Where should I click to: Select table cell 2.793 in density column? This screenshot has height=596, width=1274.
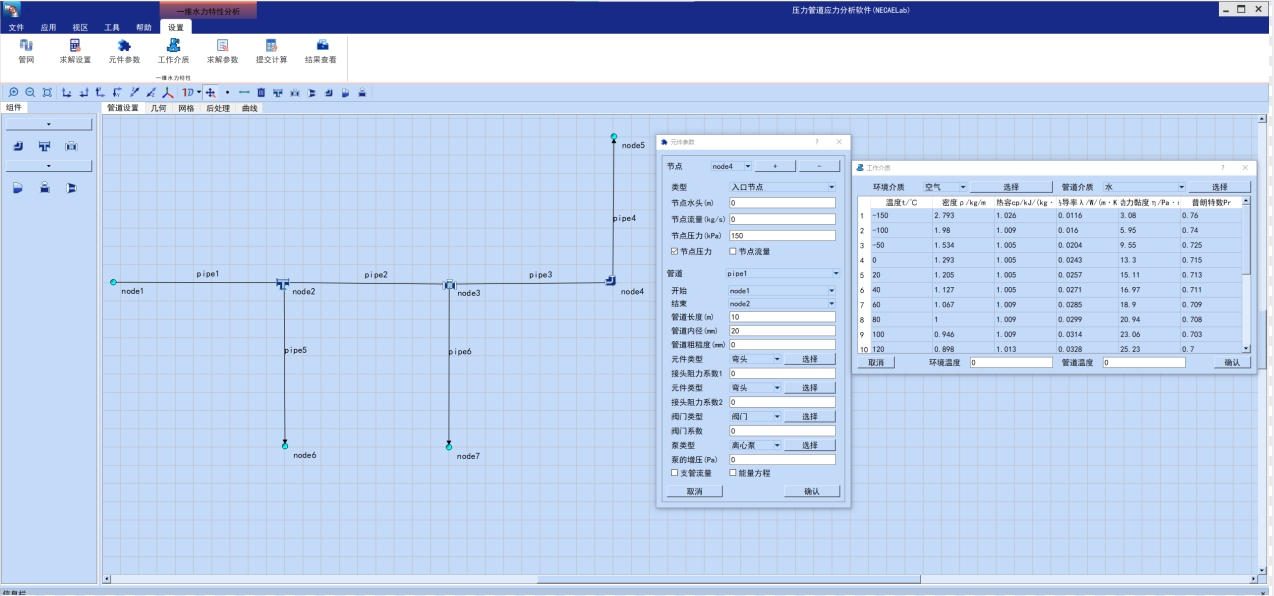point(962,215)
